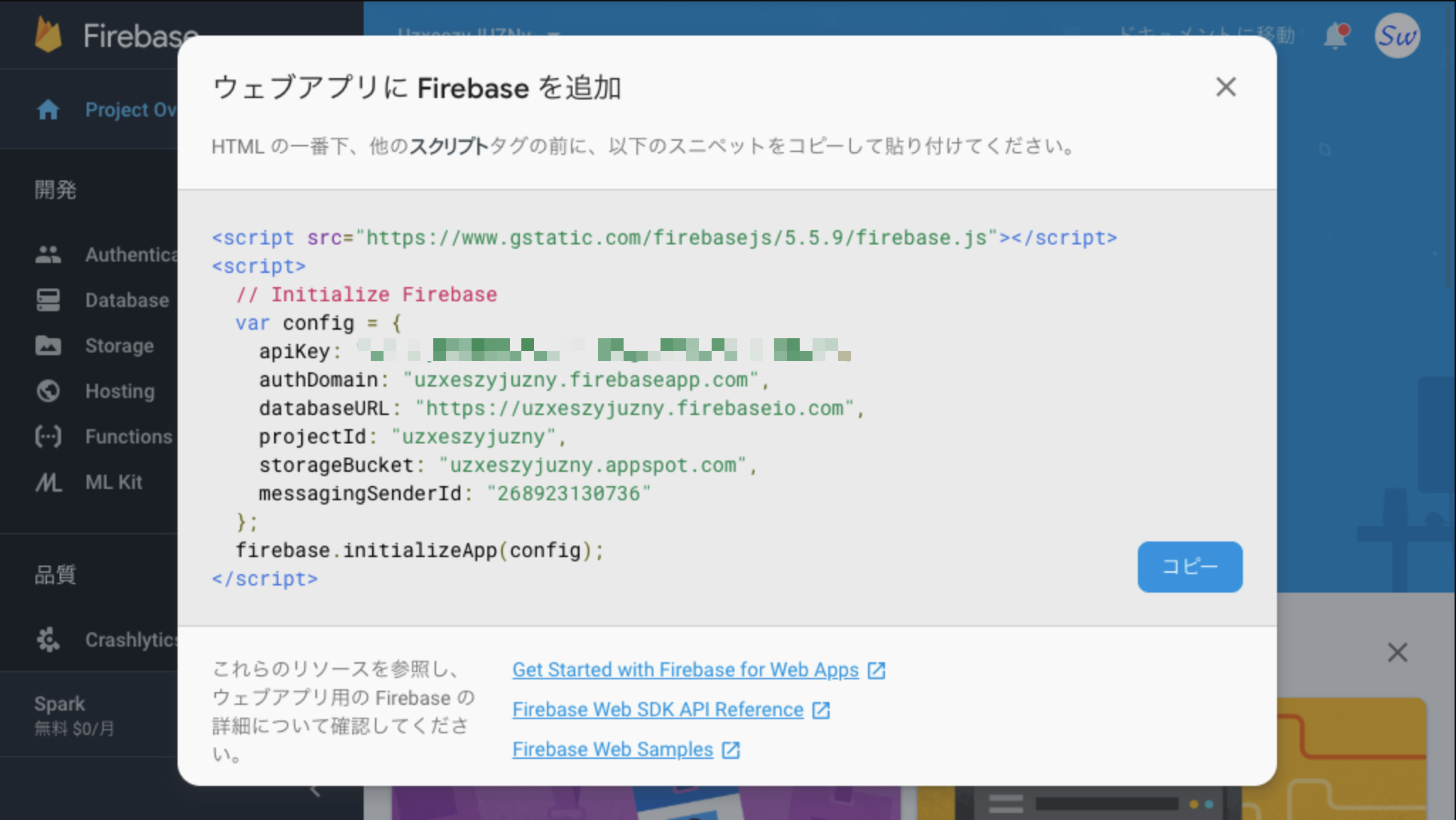Click the authDomain value string
Viewport: 1456px width, 820px height.
click(581, 380)
